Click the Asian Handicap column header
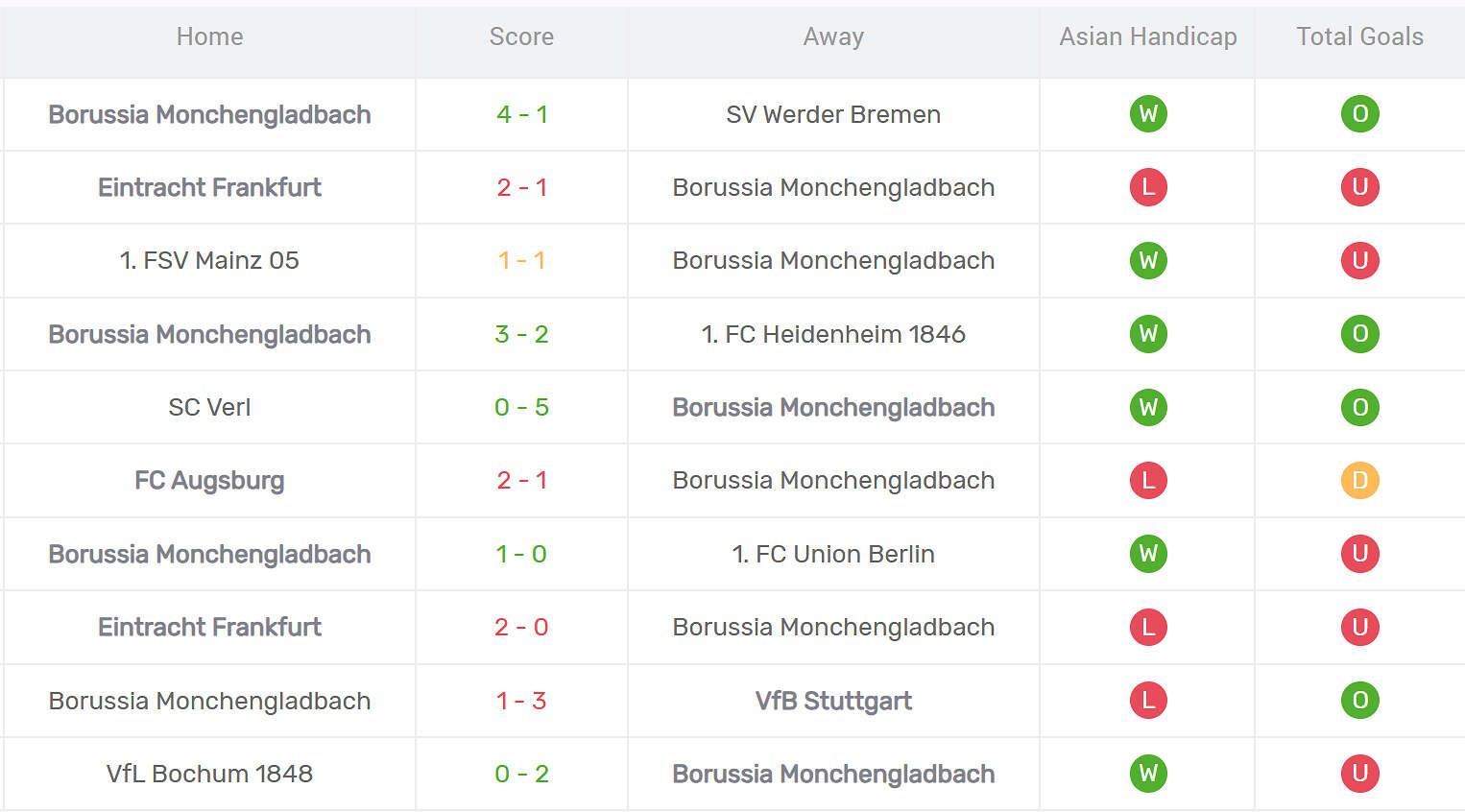Viewport: 1465px width, 812px height. (x=1147, y=36)
